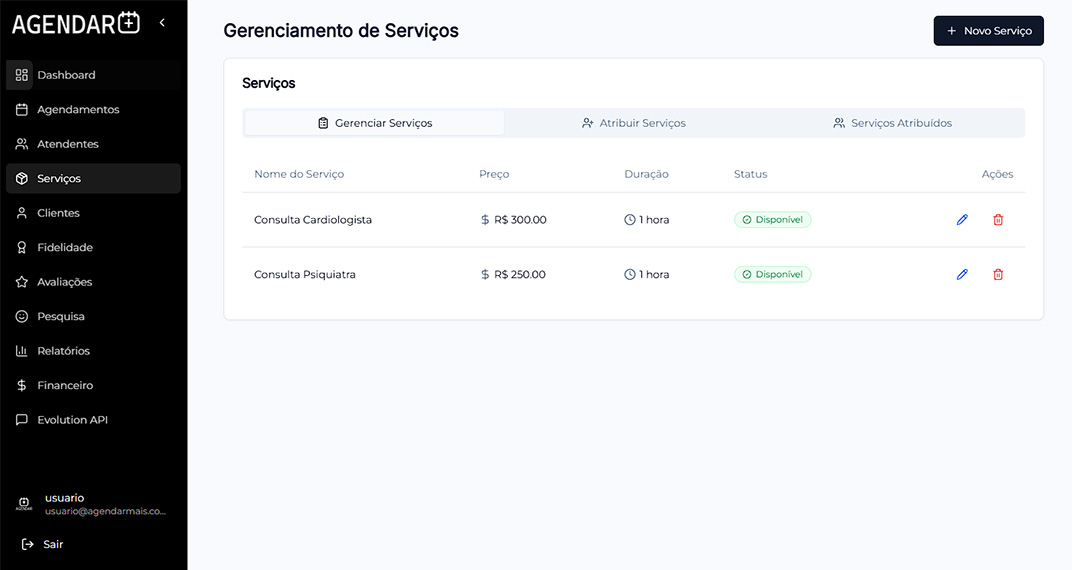Click the Disponível badge for Consulta Cardiologista
The image size is (1072, 570).
[773, 219]
